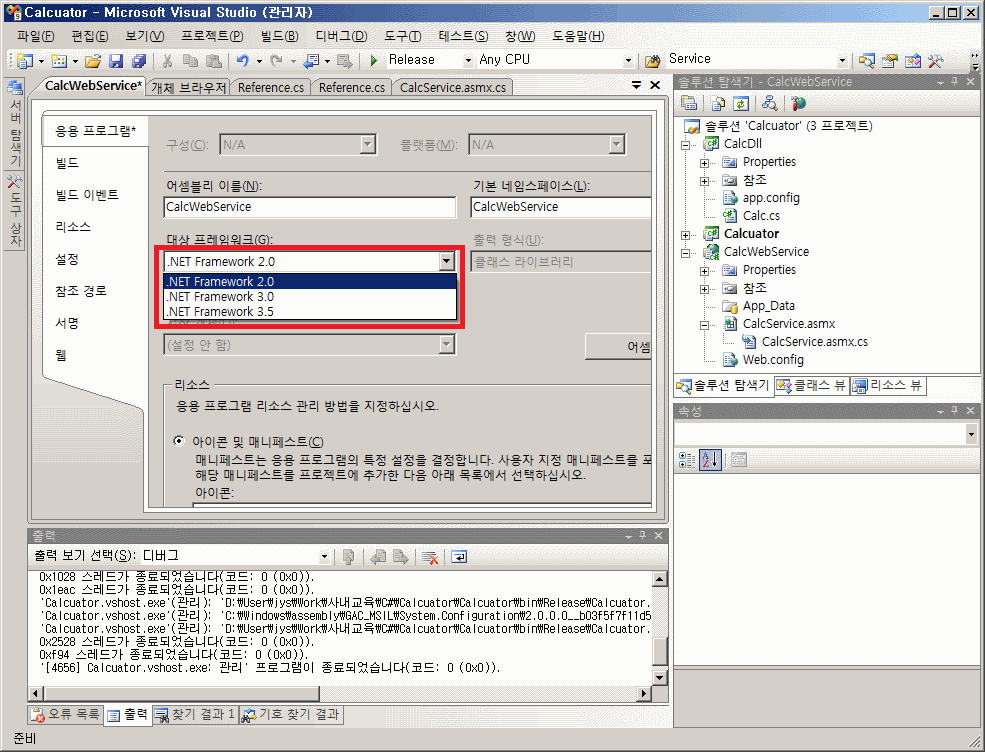Viewport: 985px width, 752px height.
Task: Click the Redo arrow icon
Action: pos(276,60)
